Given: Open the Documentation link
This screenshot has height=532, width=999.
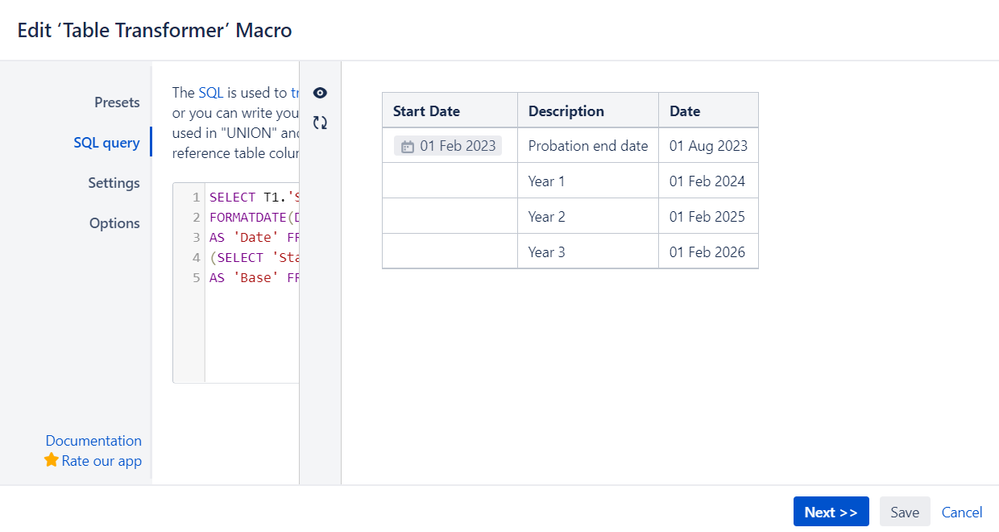Looking at the screenshot, I should pos(93,440).
